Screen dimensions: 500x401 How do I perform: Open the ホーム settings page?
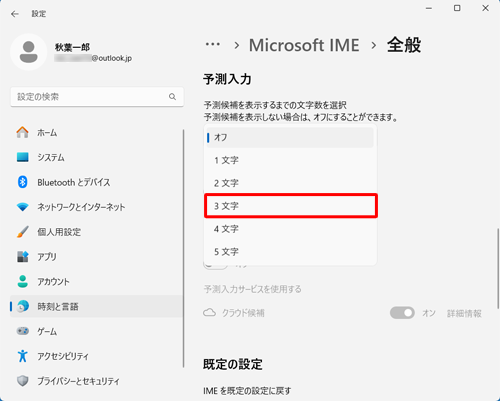coord(97,132)
